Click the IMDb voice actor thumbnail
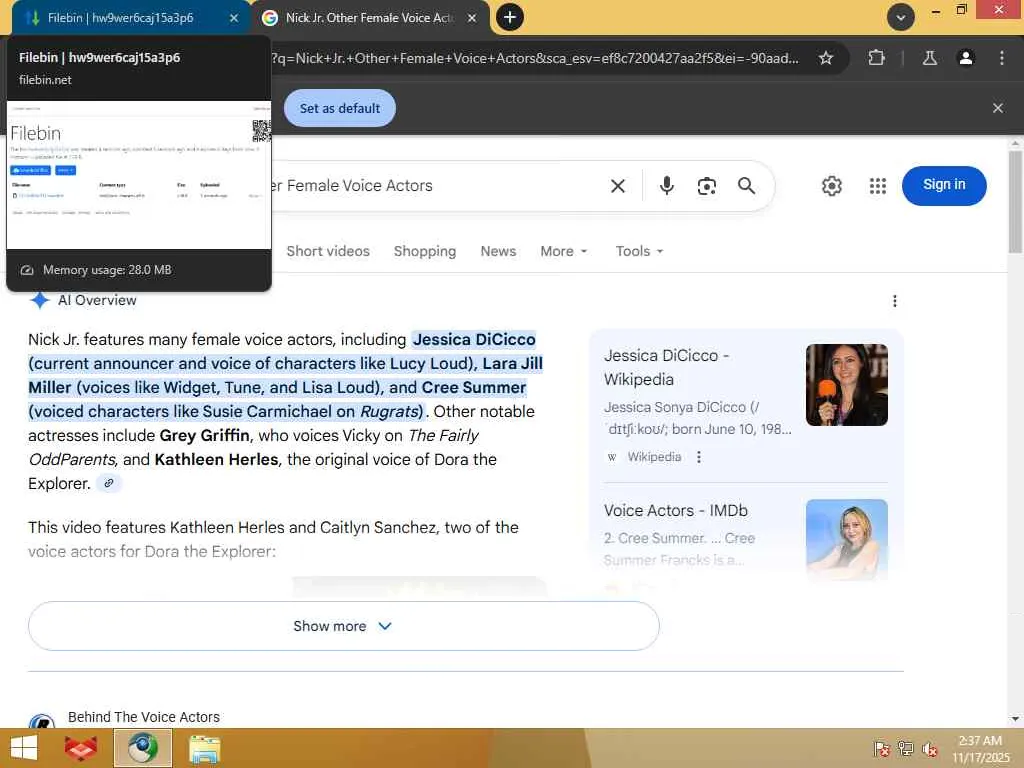The width and height of the screenshot is (1024, 768). coord(846,539)
